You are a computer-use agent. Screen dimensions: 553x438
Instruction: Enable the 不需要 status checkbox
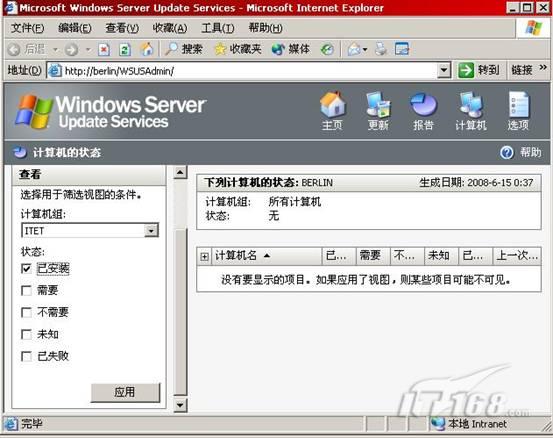[26, 312]
